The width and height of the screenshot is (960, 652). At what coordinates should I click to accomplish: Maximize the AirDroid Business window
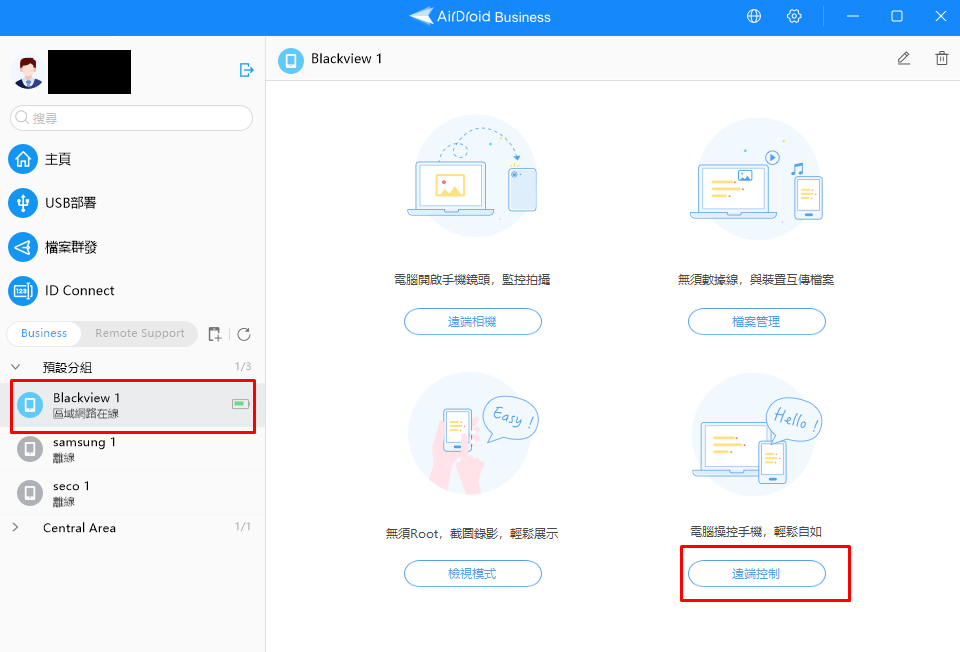tap(896, 17)
